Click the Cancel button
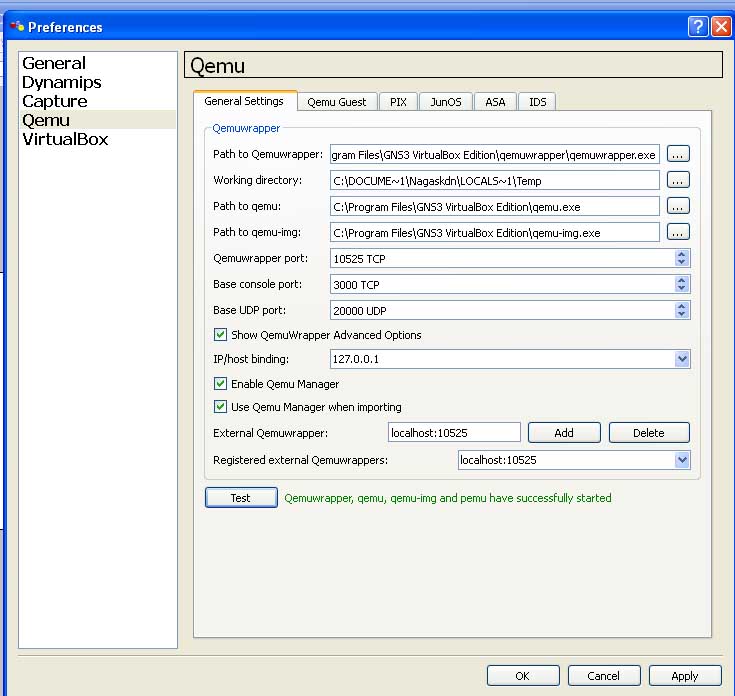The width and height of the screenshot is (735, 696). tap(604, 676)
